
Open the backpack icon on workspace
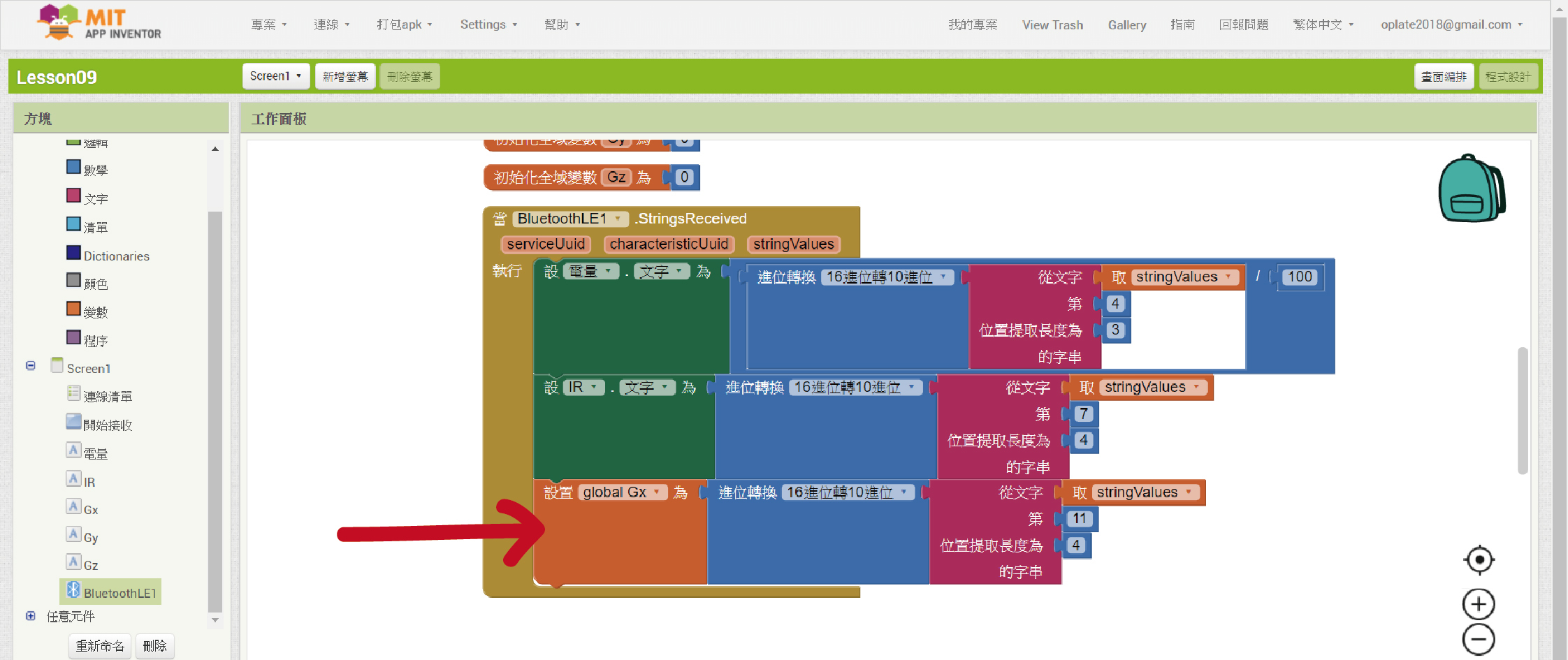(1471, 189)
